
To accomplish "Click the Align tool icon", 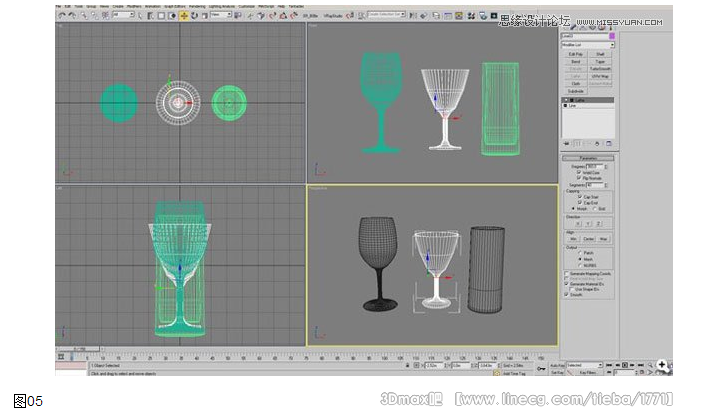I will pyautogui.click(x=424, y=16).
